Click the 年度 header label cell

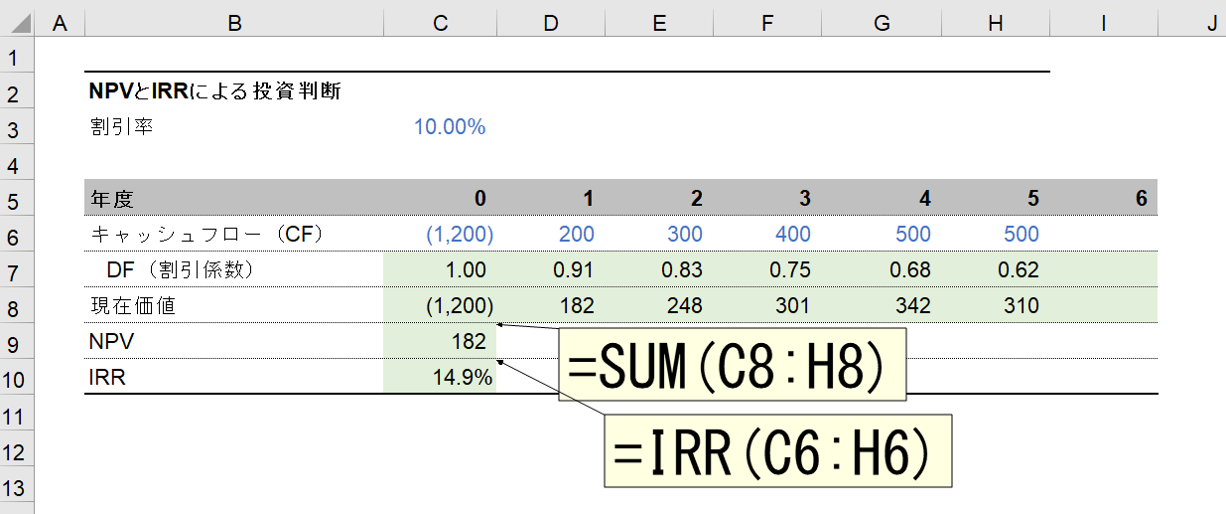(x=234, y=199)
